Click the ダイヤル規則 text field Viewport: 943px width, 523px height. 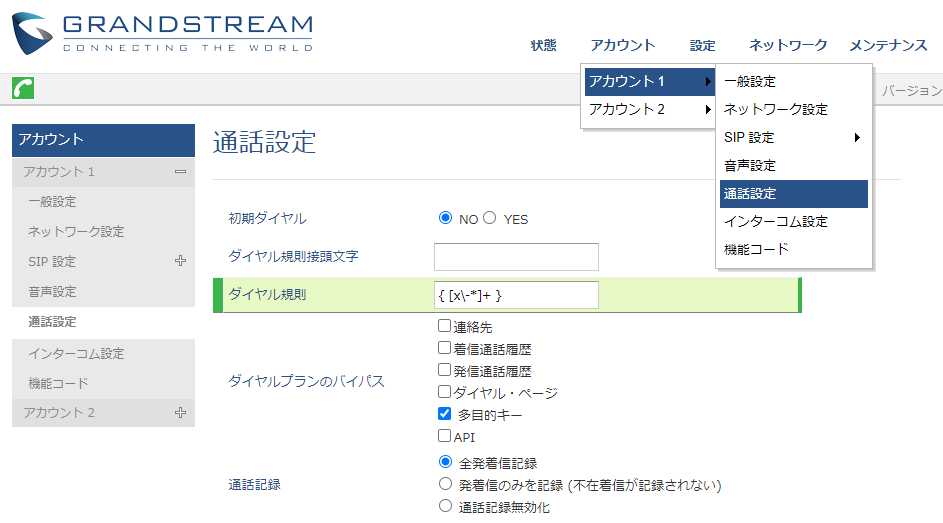(x=516, y=295)
